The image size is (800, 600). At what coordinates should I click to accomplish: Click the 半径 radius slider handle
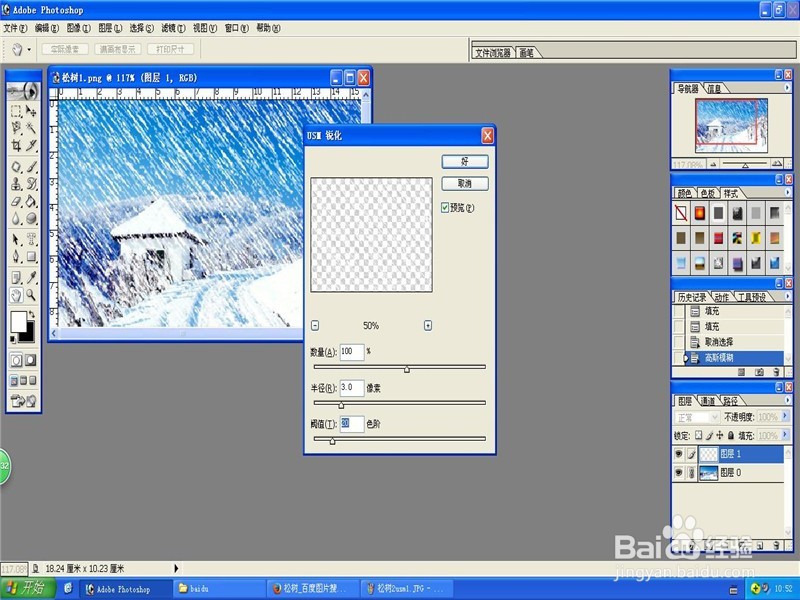point(341,405)
